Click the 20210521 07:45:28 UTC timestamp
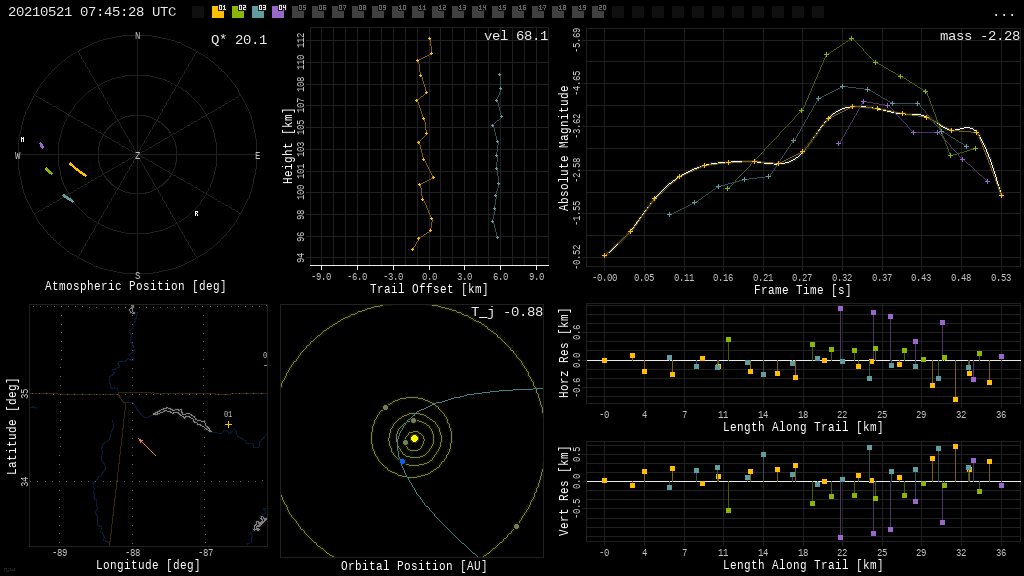This screenshot has width=1024, height=576. 92,12
